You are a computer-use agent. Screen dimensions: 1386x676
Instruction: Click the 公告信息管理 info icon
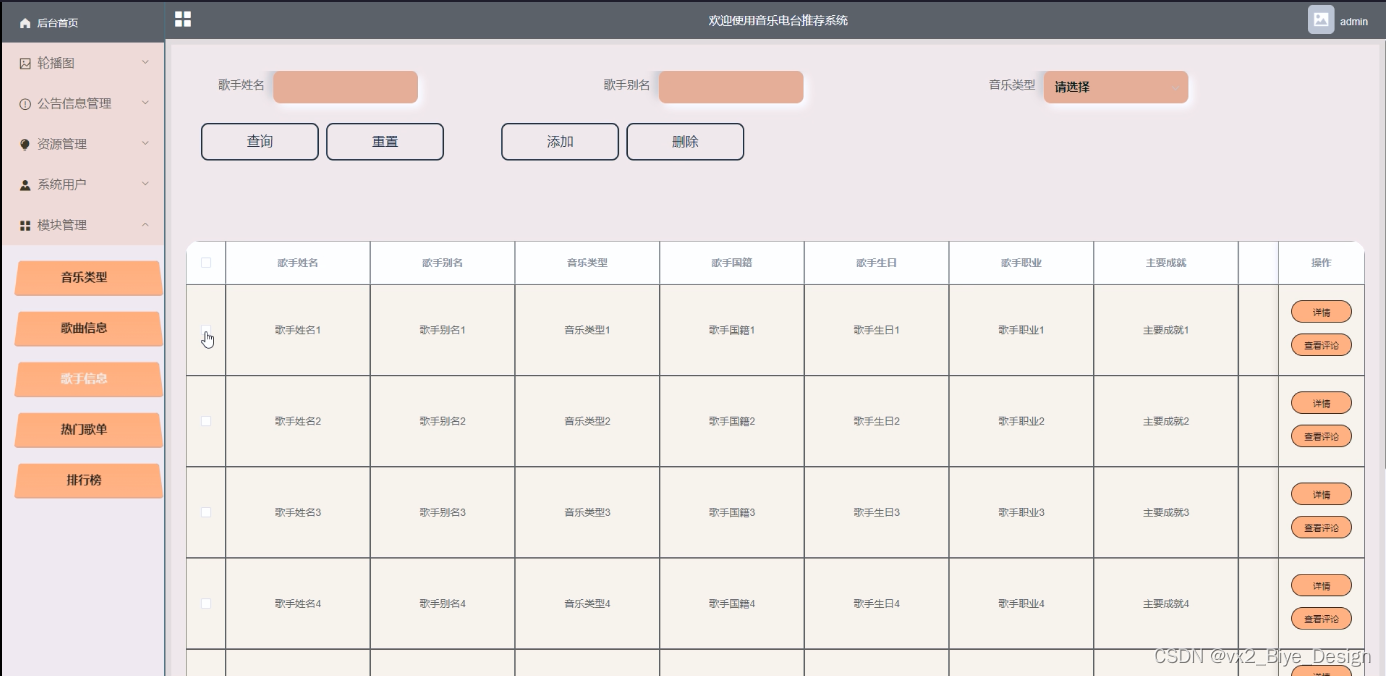pyautogui.click(x=25, y=104)
